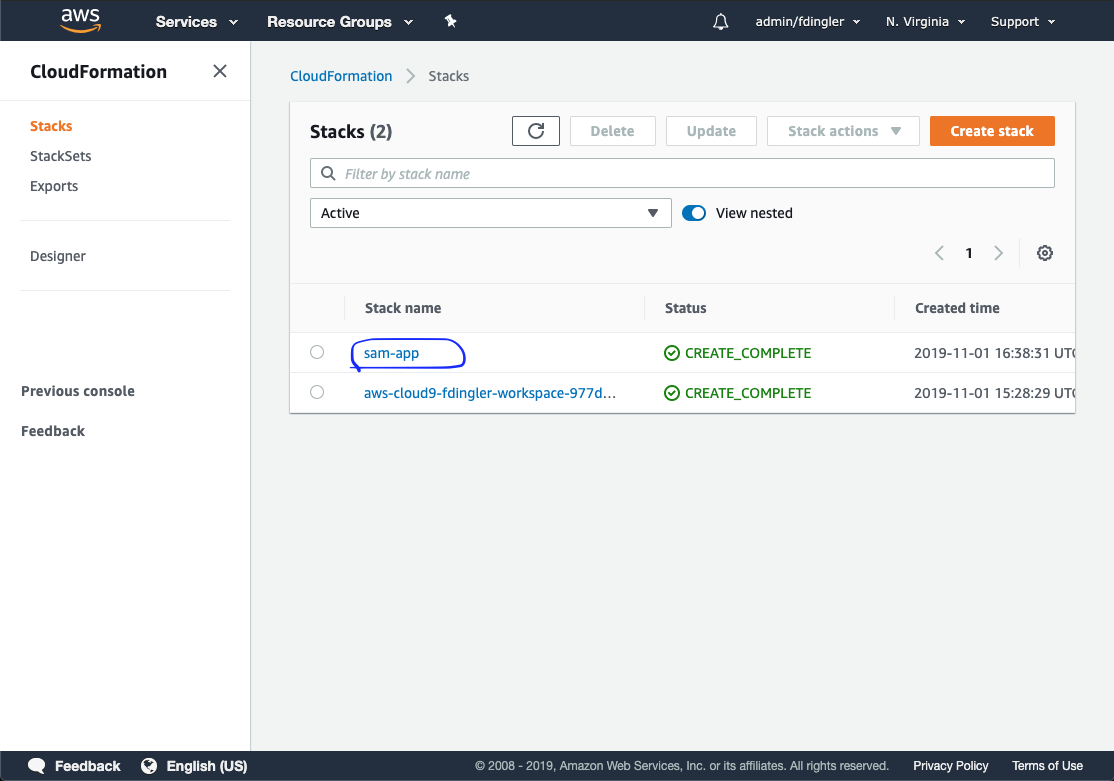
Task: Click the Stacks breadcrumb text
Action: click(448, 76)
